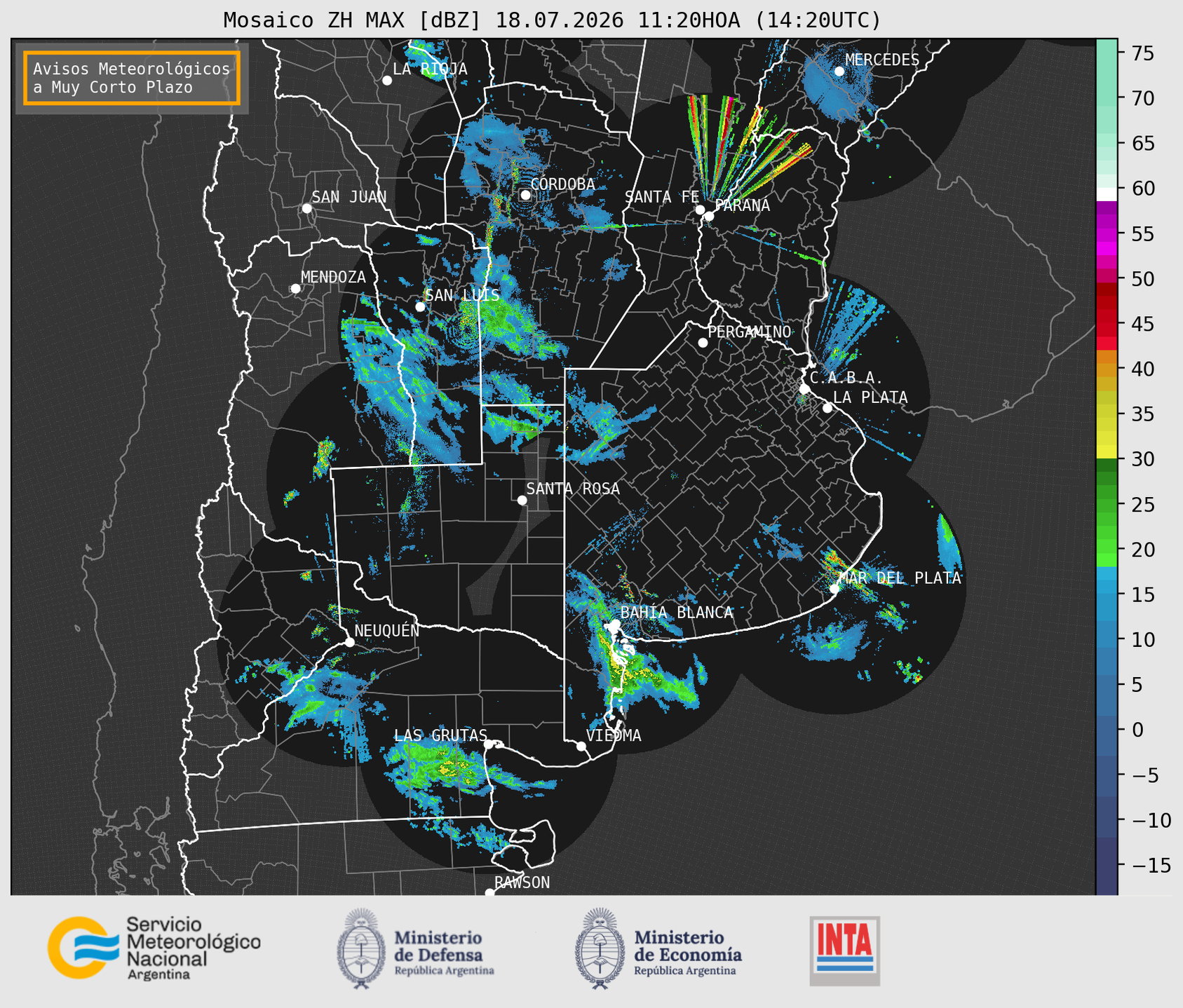Click the Viedma city marker dot
This screenshot has height=1008, width=1183.
pos(581,746)
